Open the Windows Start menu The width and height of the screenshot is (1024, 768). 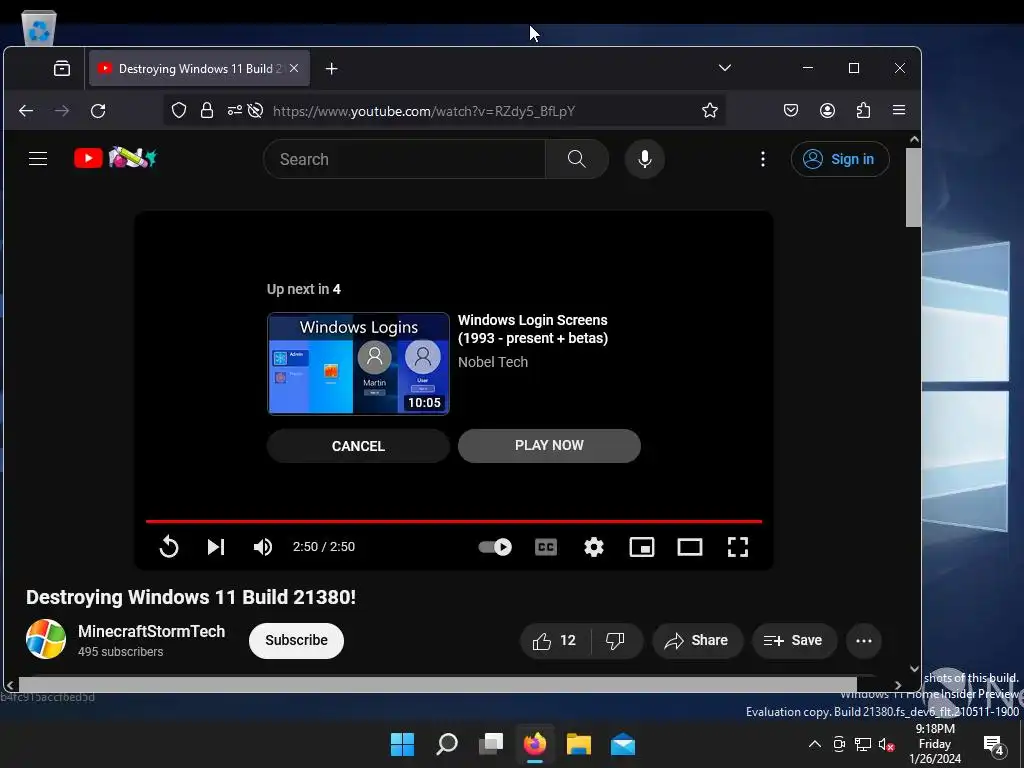click(402, 744)
